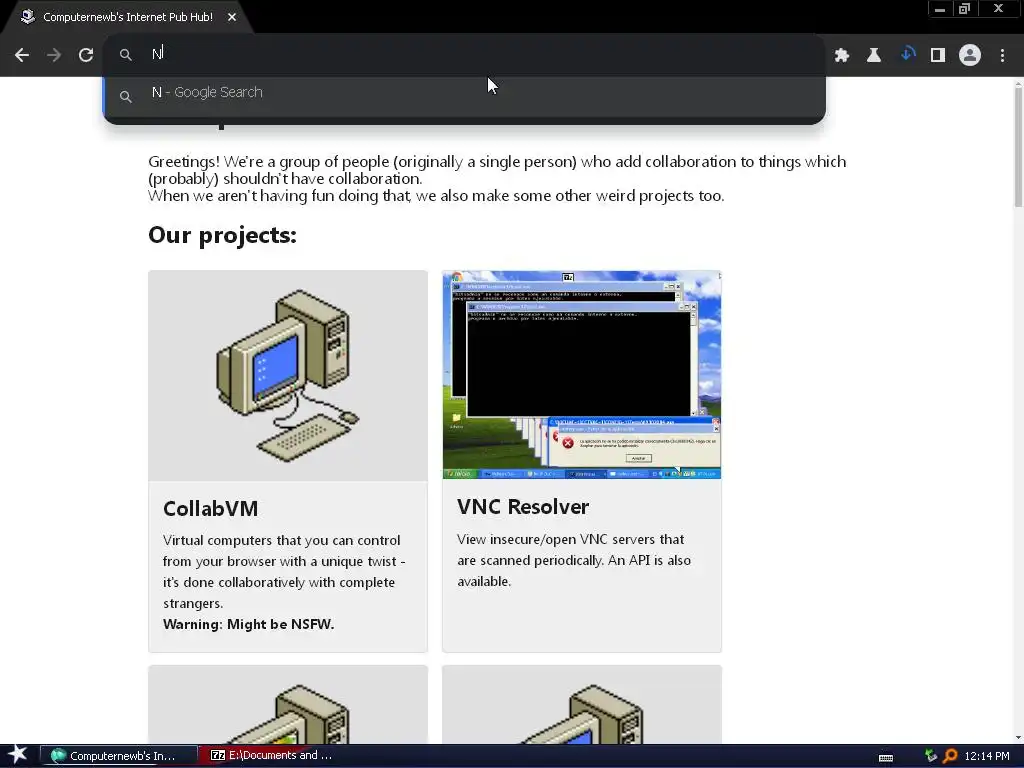Click the 'Our projects:' heading
1024x768 pixels.
(222, 235)
